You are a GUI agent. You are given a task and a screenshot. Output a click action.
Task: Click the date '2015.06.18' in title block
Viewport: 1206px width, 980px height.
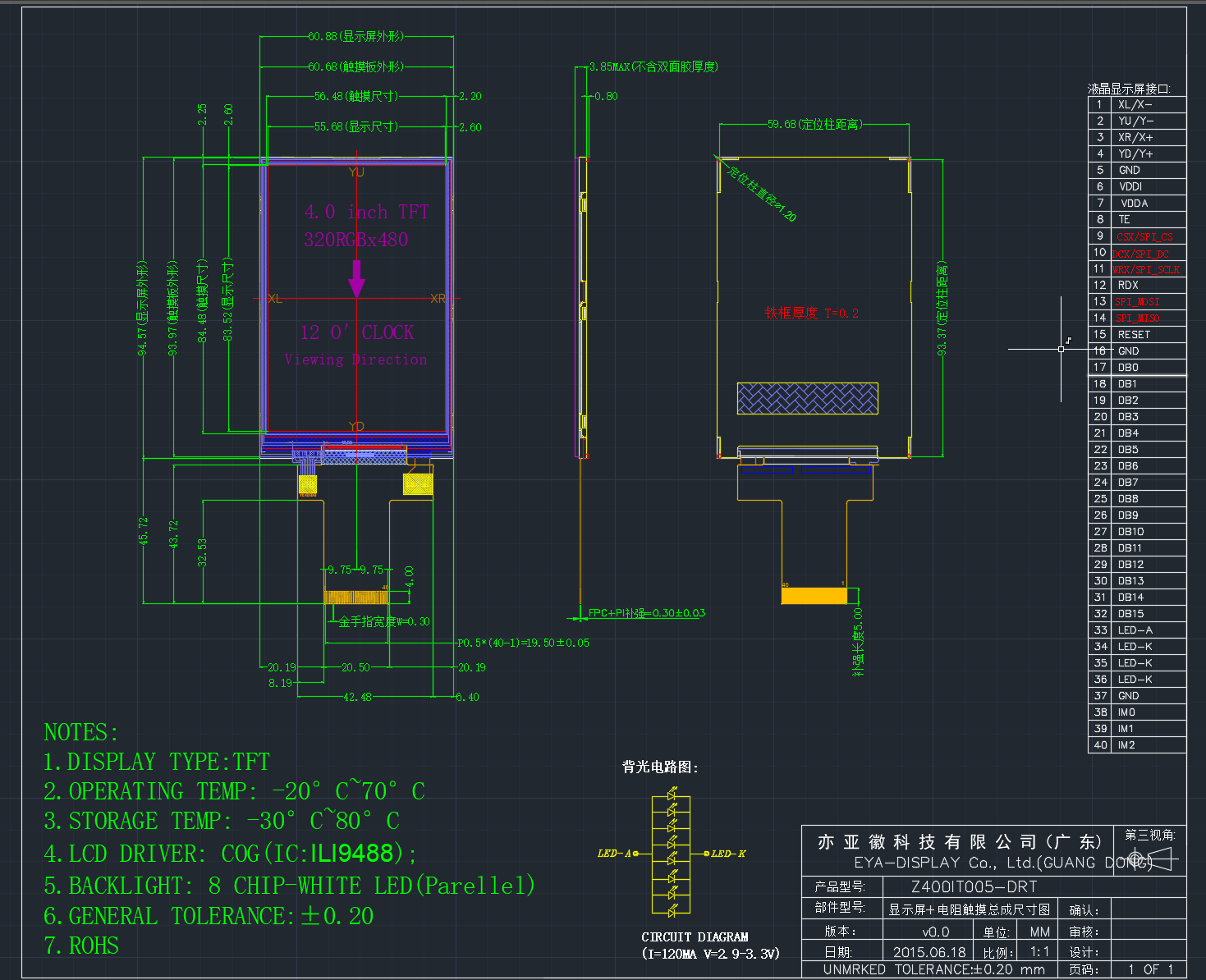click(x=929, y=952)
